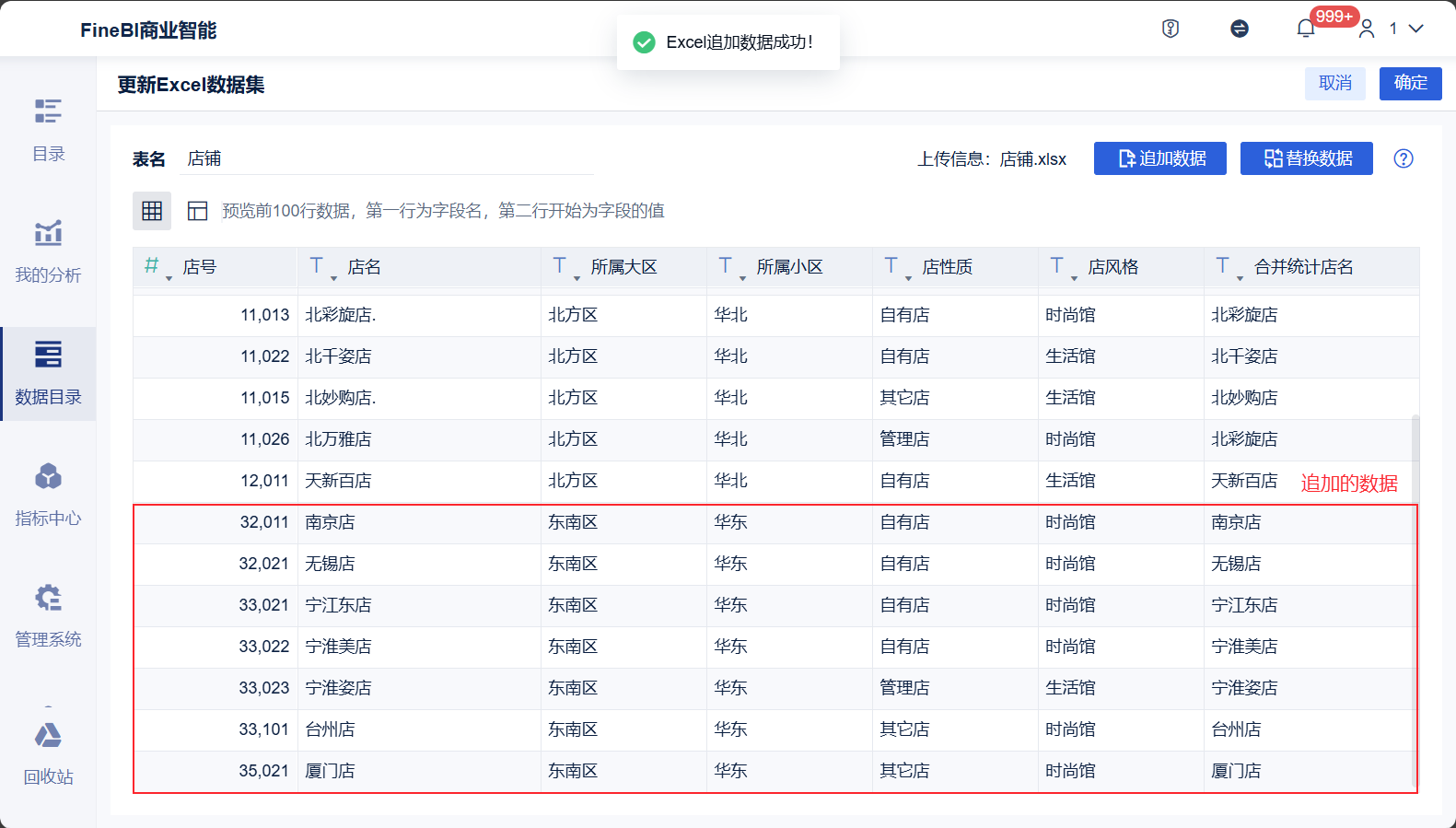Click the 店风格 text type icon

tap(1057, 265)
